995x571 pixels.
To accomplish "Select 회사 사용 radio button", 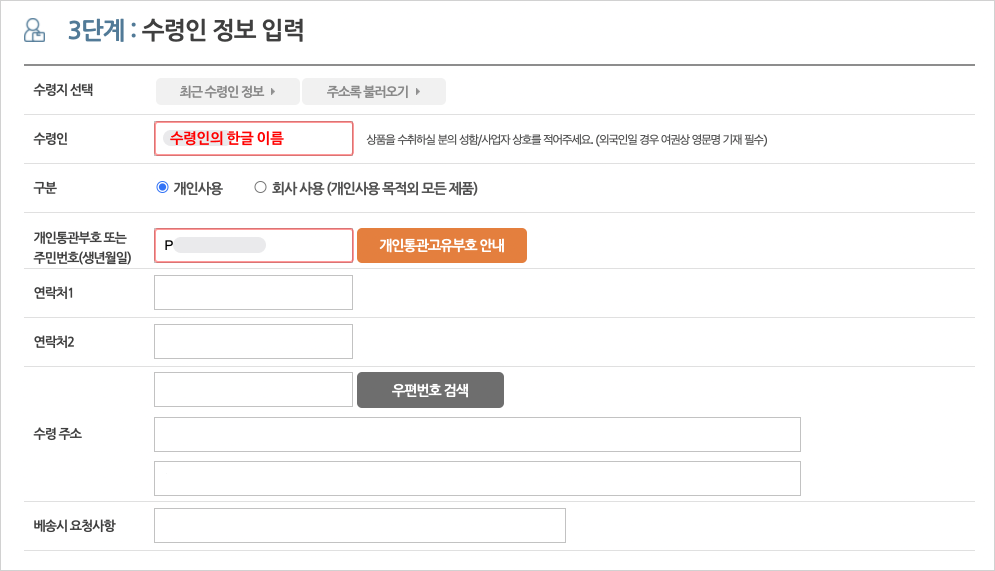I will tap(260, 187).
